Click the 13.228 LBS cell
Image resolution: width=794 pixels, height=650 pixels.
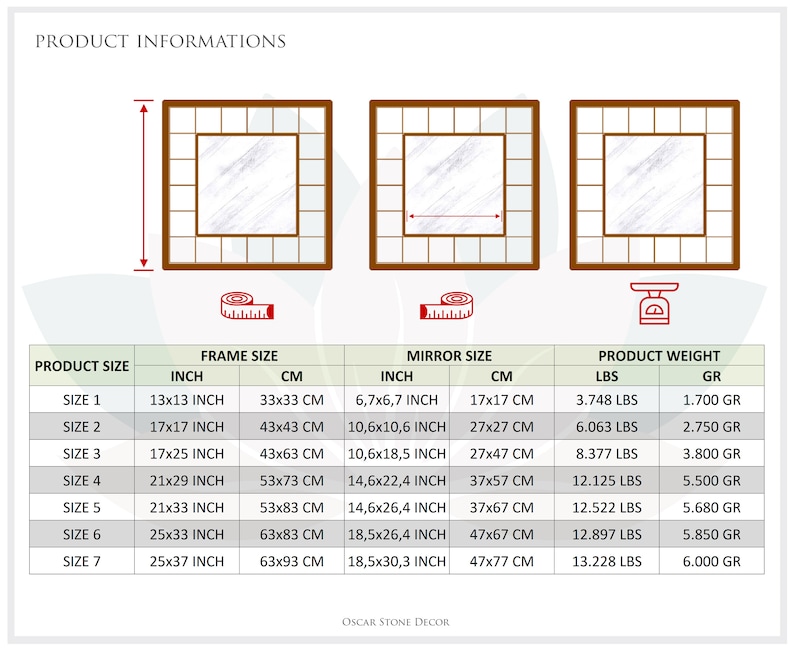coord(607,561)
